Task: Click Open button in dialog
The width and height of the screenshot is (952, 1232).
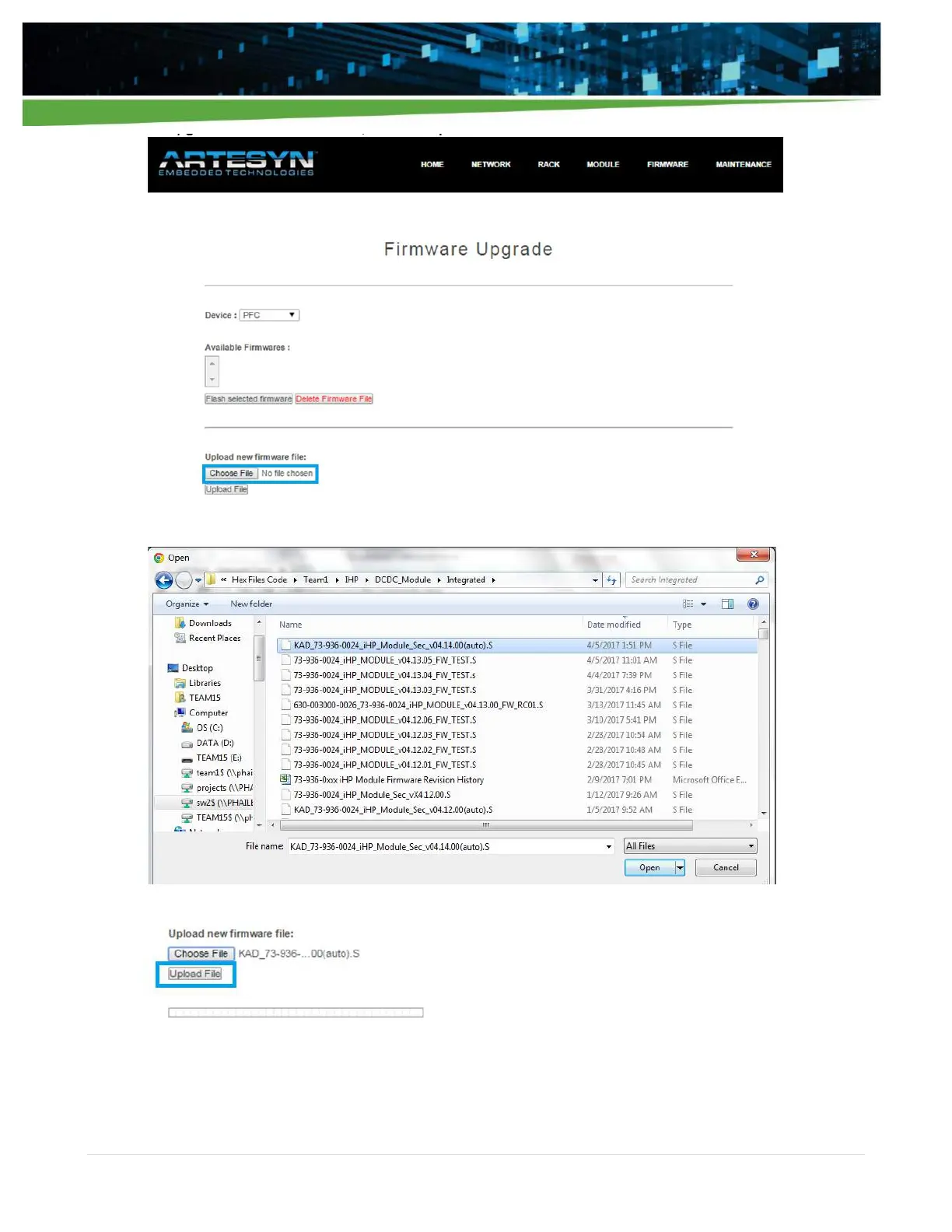Action: click(x=649, y=867)
